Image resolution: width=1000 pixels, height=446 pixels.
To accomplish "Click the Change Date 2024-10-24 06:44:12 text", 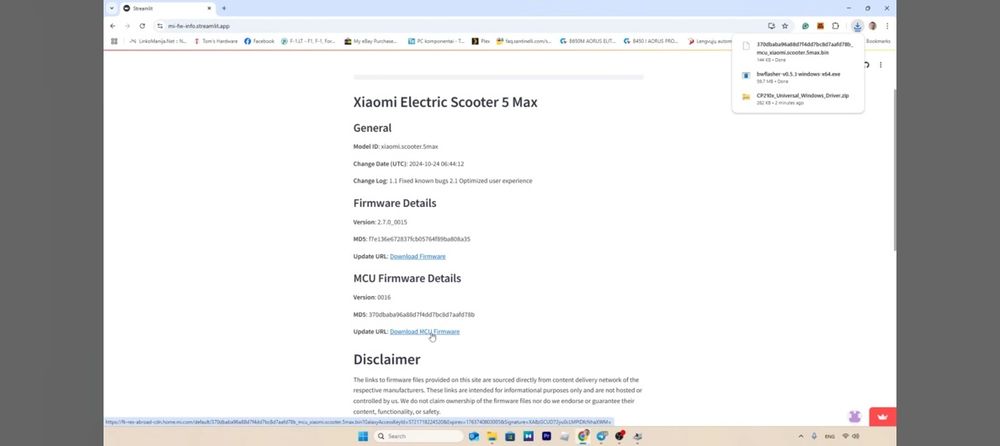I will (437, 164).
